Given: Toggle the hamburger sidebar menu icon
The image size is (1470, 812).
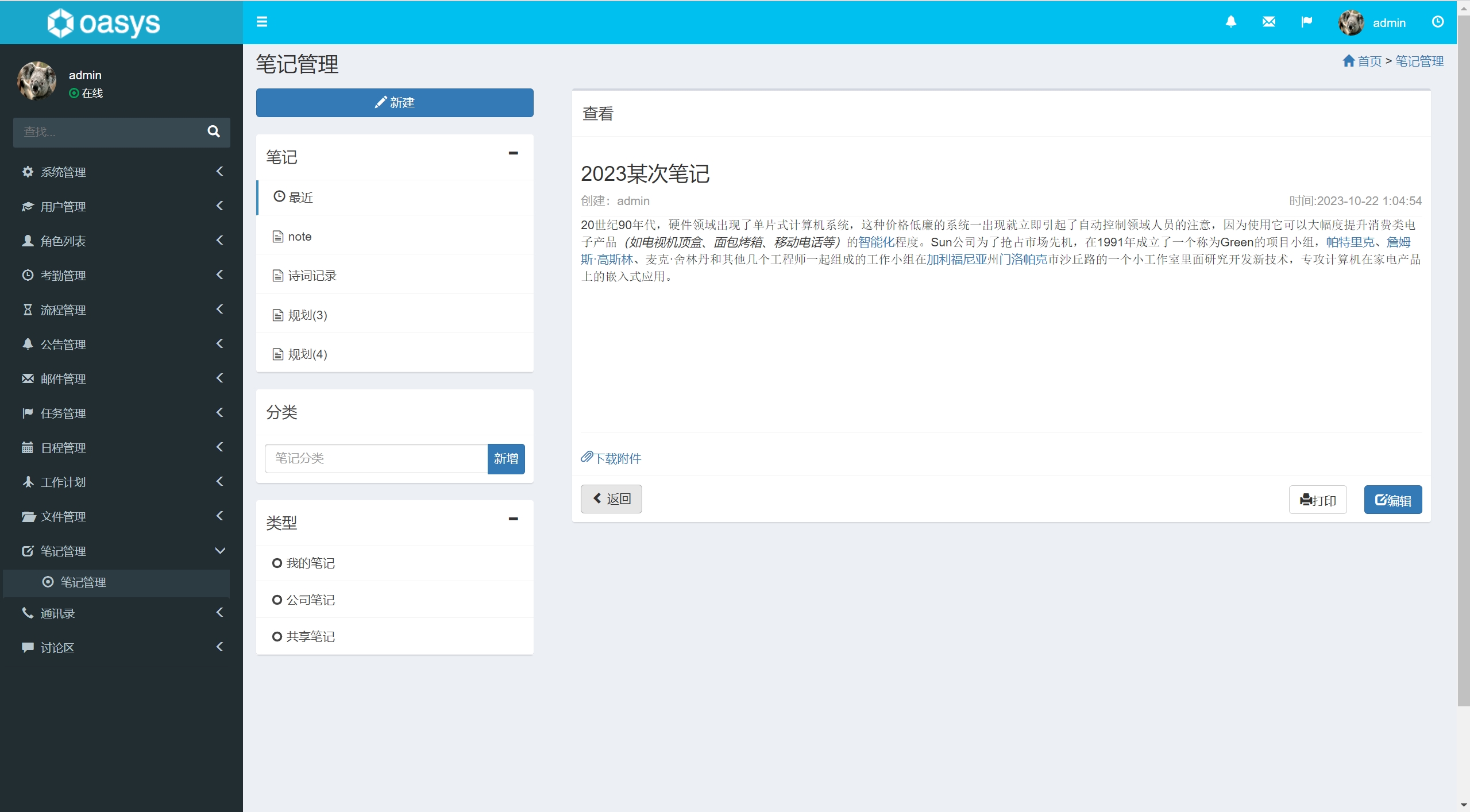Looking at the screenshot, I should pyautogui.click(x=262, y=22).
